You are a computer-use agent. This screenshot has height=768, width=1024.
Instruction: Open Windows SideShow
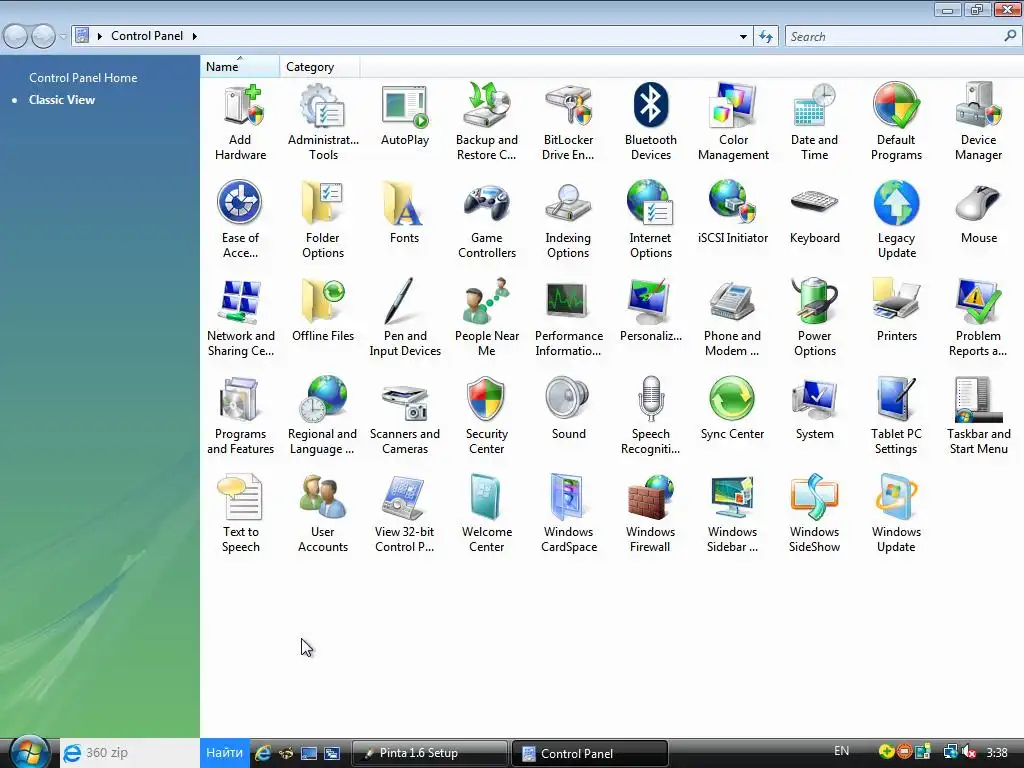point(814,513)
